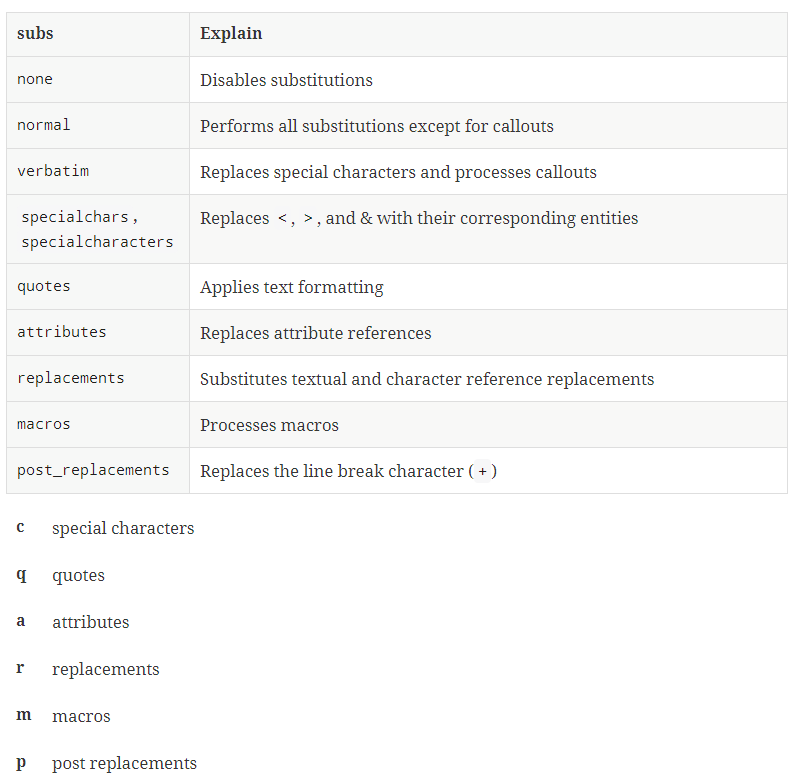Click 'Disables substitutions' description text

click(x=286, y=80)
